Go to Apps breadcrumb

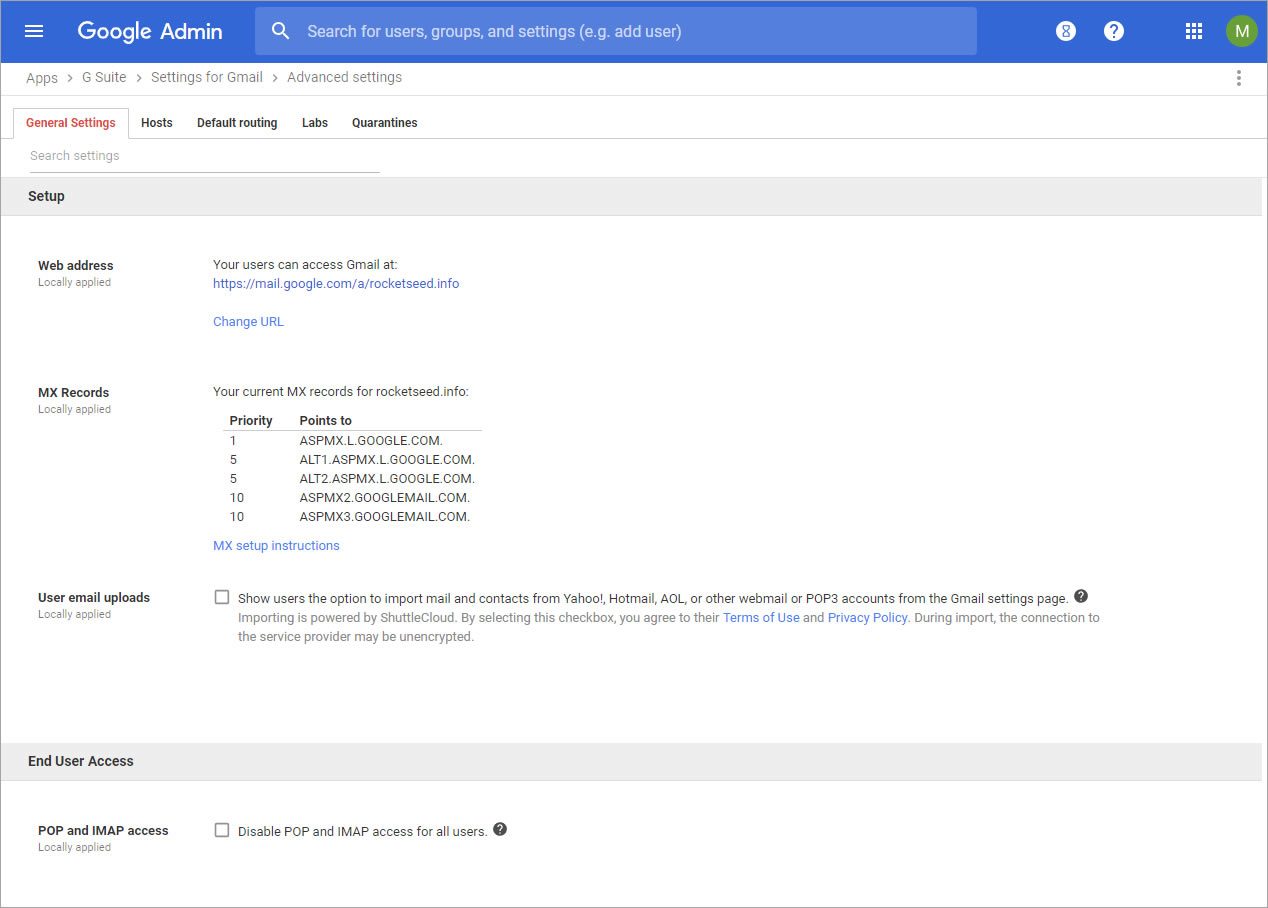point(42,77)
